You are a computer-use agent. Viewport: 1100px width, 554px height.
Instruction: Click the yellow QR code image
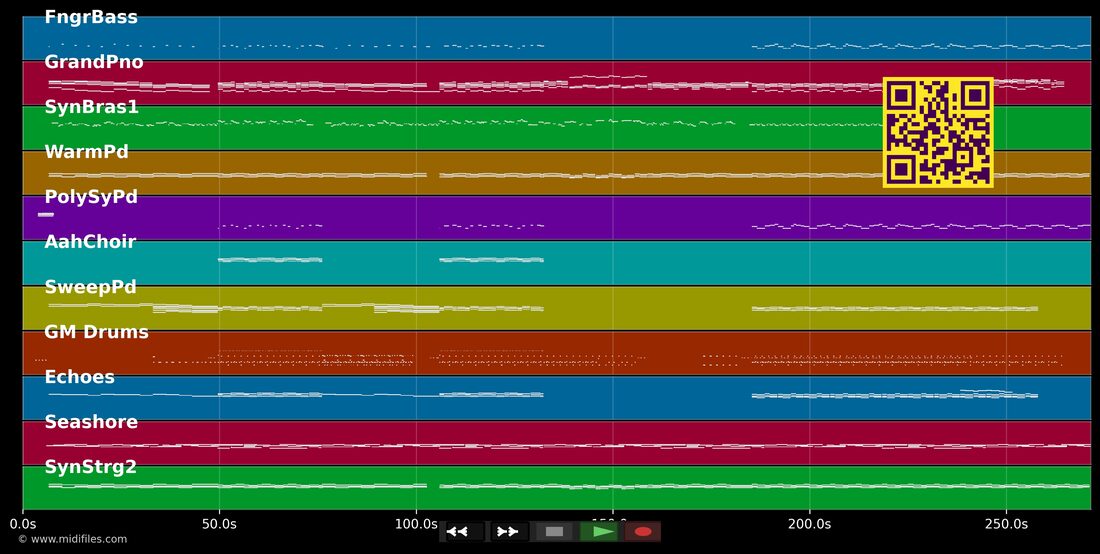(x=938, y=133)
